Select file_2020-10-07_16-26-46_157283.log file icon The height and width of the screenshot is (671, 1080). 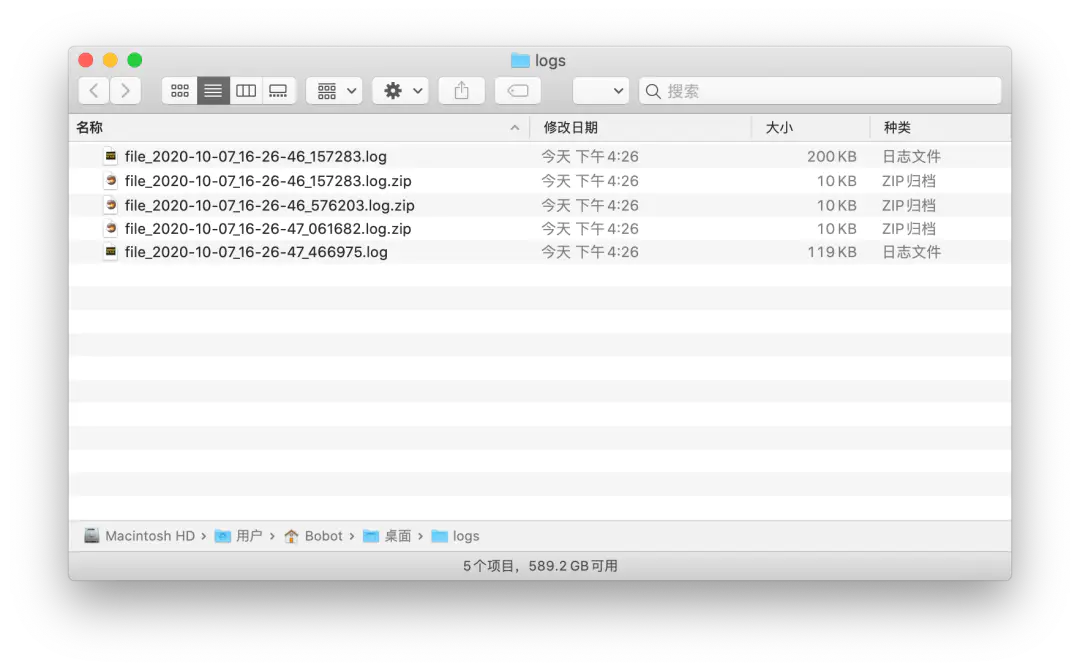(x=111, y=157)
